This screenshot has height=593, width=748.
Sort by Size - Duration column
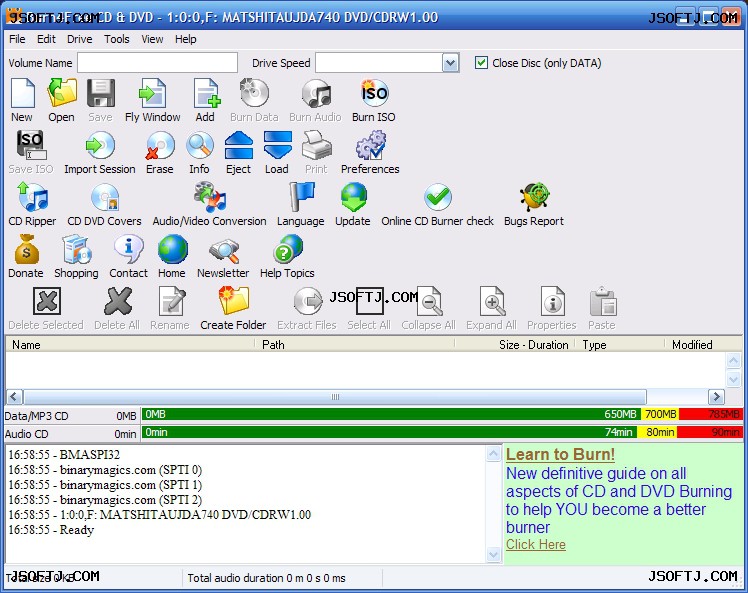[x=515, y=344]
